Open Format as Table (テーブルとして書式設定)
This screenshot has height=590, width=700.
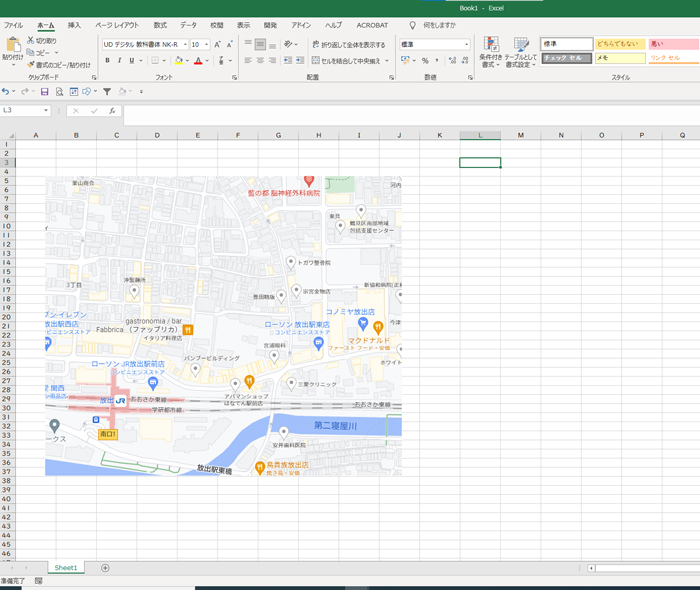coord(521,52)
